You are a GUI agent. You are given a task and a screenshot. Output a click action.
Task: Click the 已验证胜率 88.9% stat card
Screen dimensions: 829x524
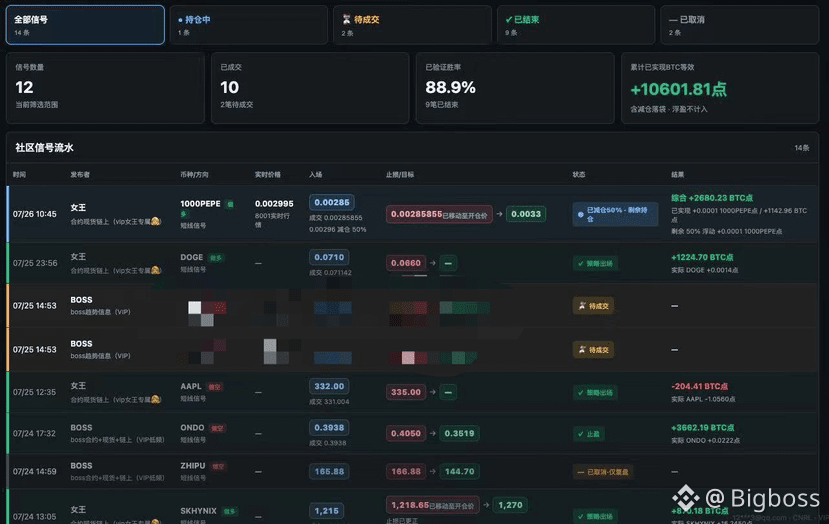pyautogui.click(x=515, y=88)
